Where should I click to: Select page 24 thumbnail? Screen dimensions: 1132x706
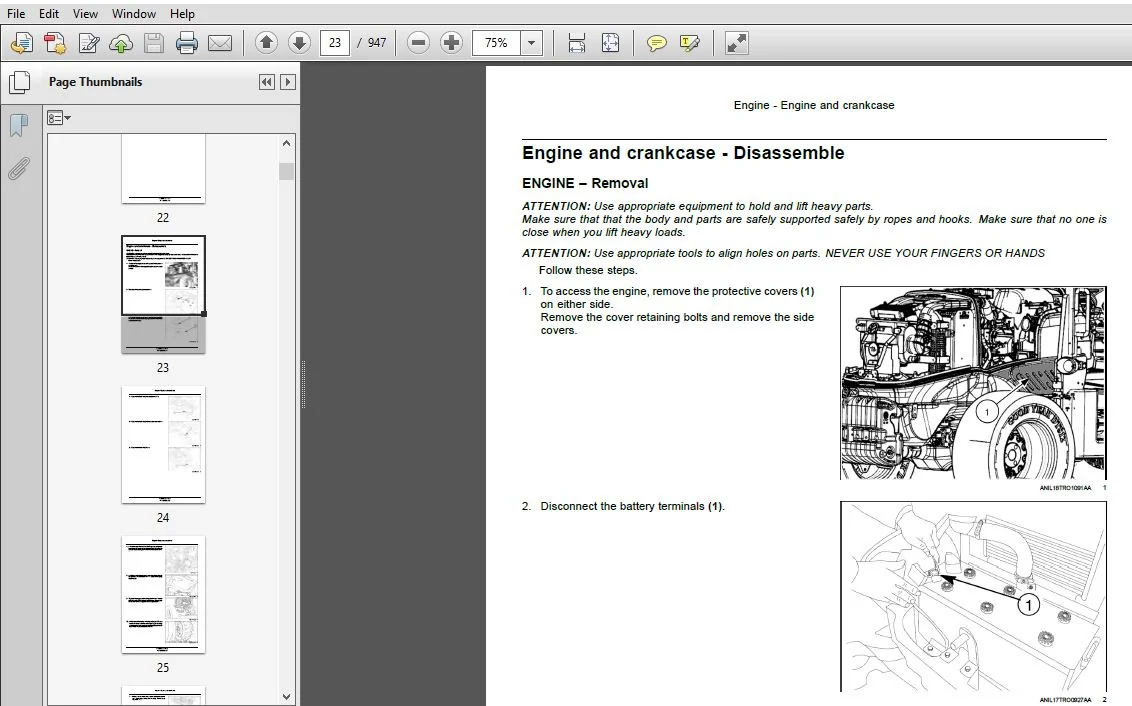pyautogui.click(x=163, y=445)
